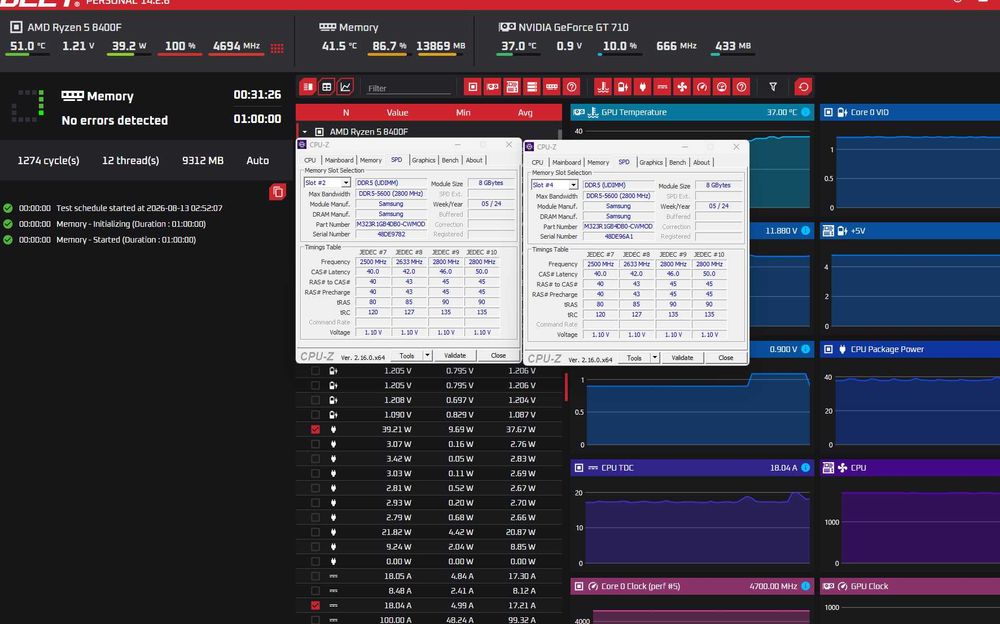1000x624 pixels.
Task: Open Bench tab in Slot #4 CPU-Z window
Action: click(677, 163)
